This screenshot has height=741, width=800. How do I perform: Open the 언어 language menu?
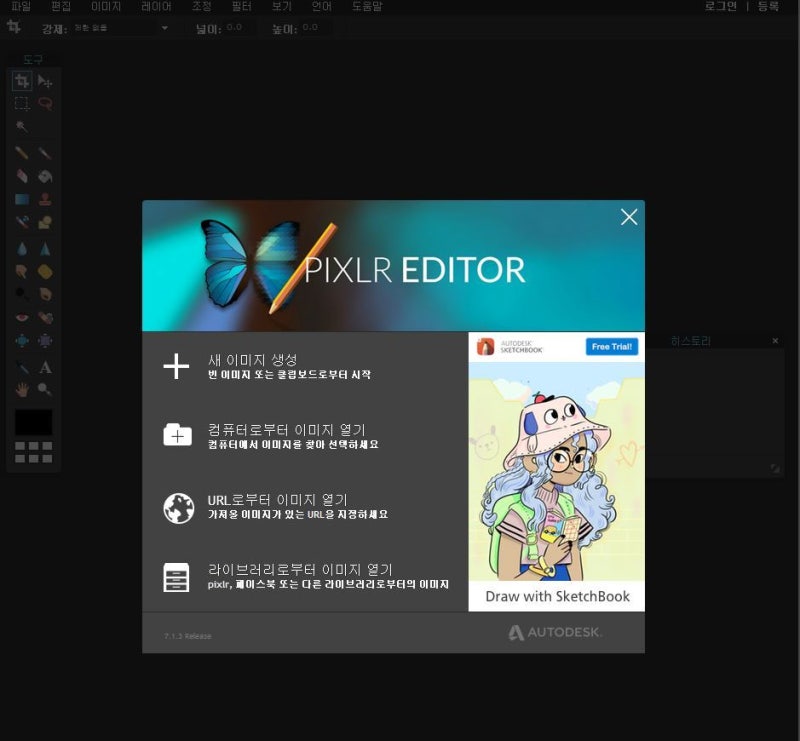pos(321,6)
